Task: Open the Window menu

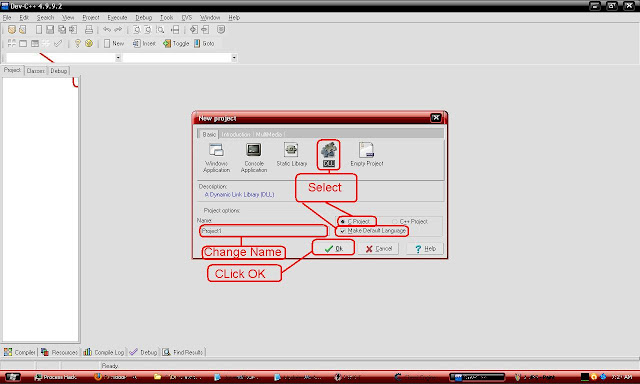Action: [x=210, y=18]
